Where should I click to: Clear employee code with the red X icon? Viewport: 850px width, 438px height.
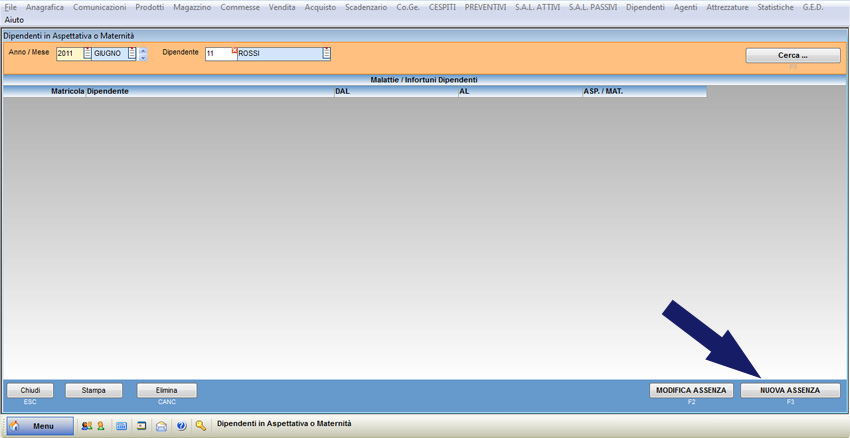pos(234,50)
